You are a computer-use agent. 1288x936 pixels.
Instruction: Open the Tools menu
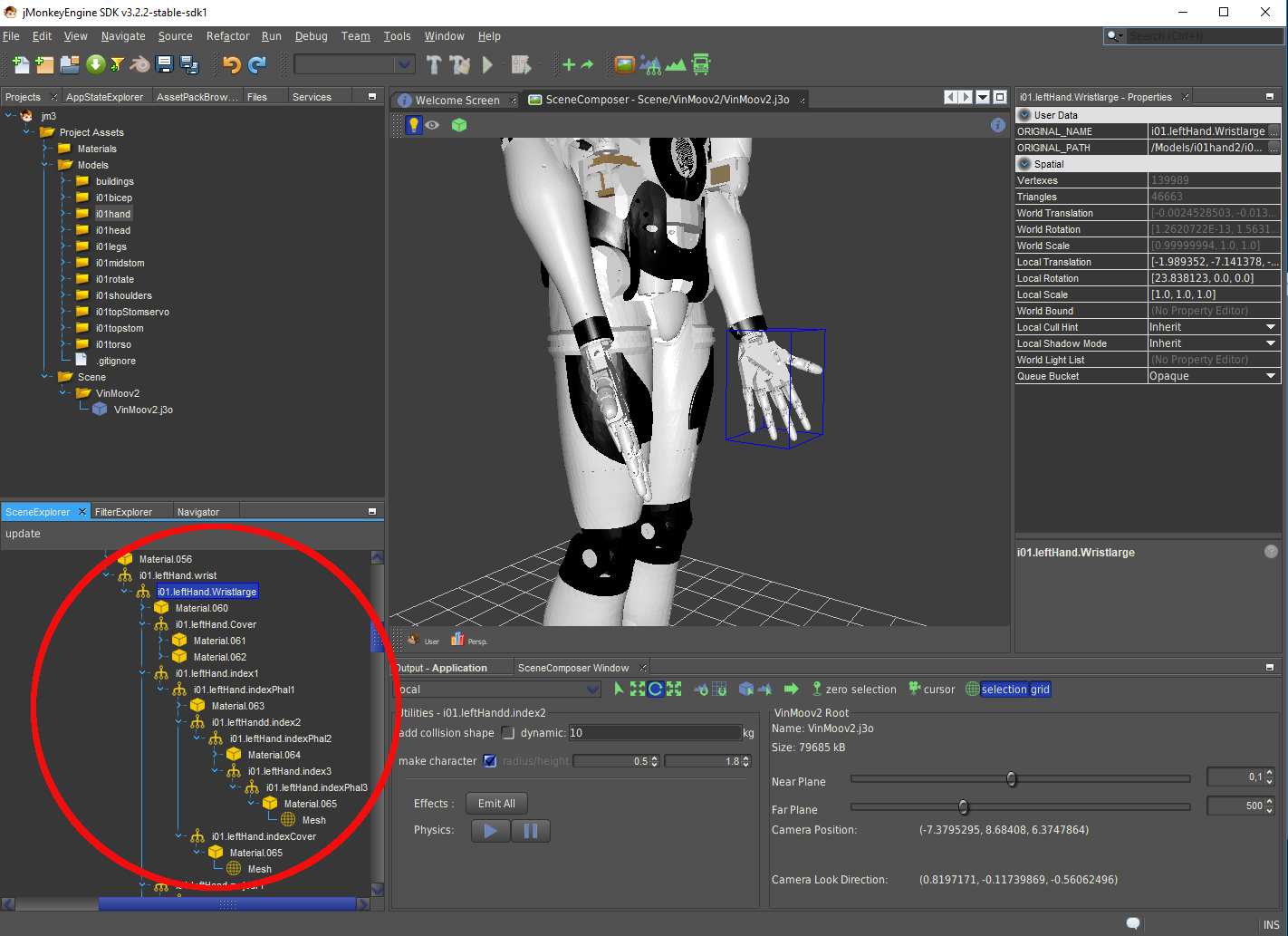[397, 36]
